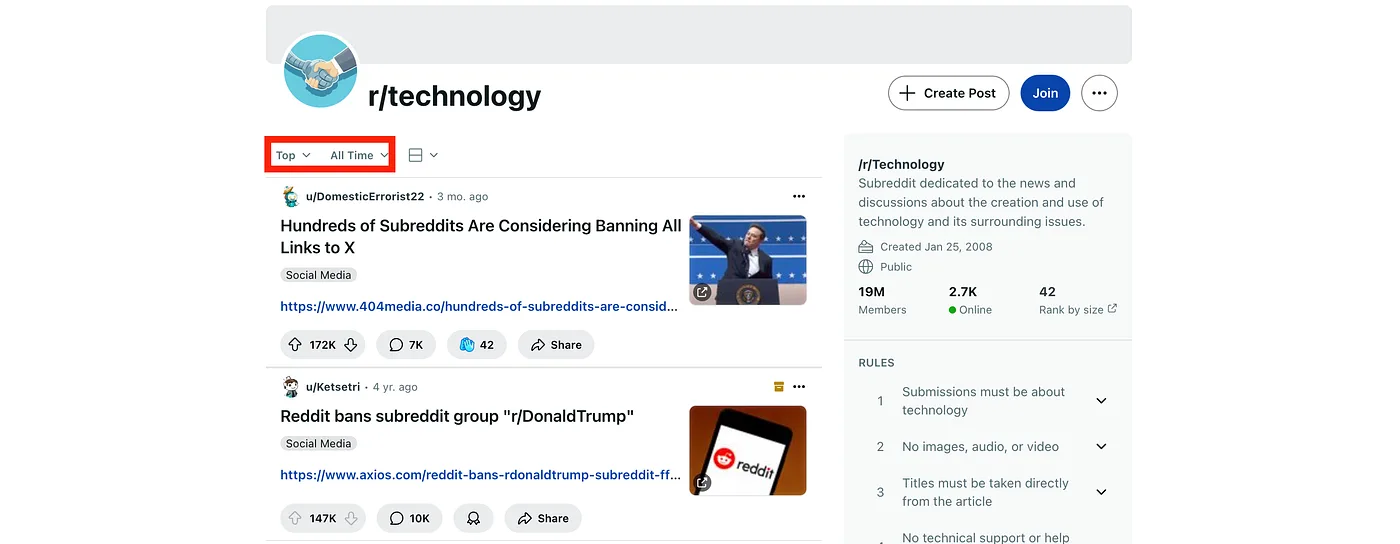Click the 2.7K Online stat

[x=970, y=300]
